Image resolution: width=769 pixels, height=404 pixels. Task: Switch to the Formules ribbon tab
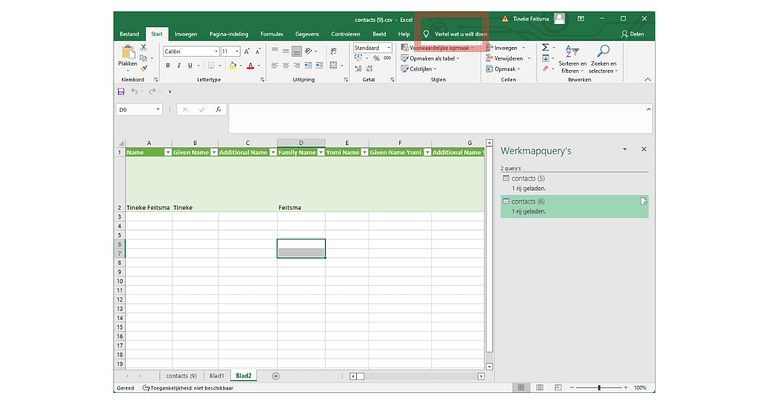pyautogui.click(x=272, y=33)
